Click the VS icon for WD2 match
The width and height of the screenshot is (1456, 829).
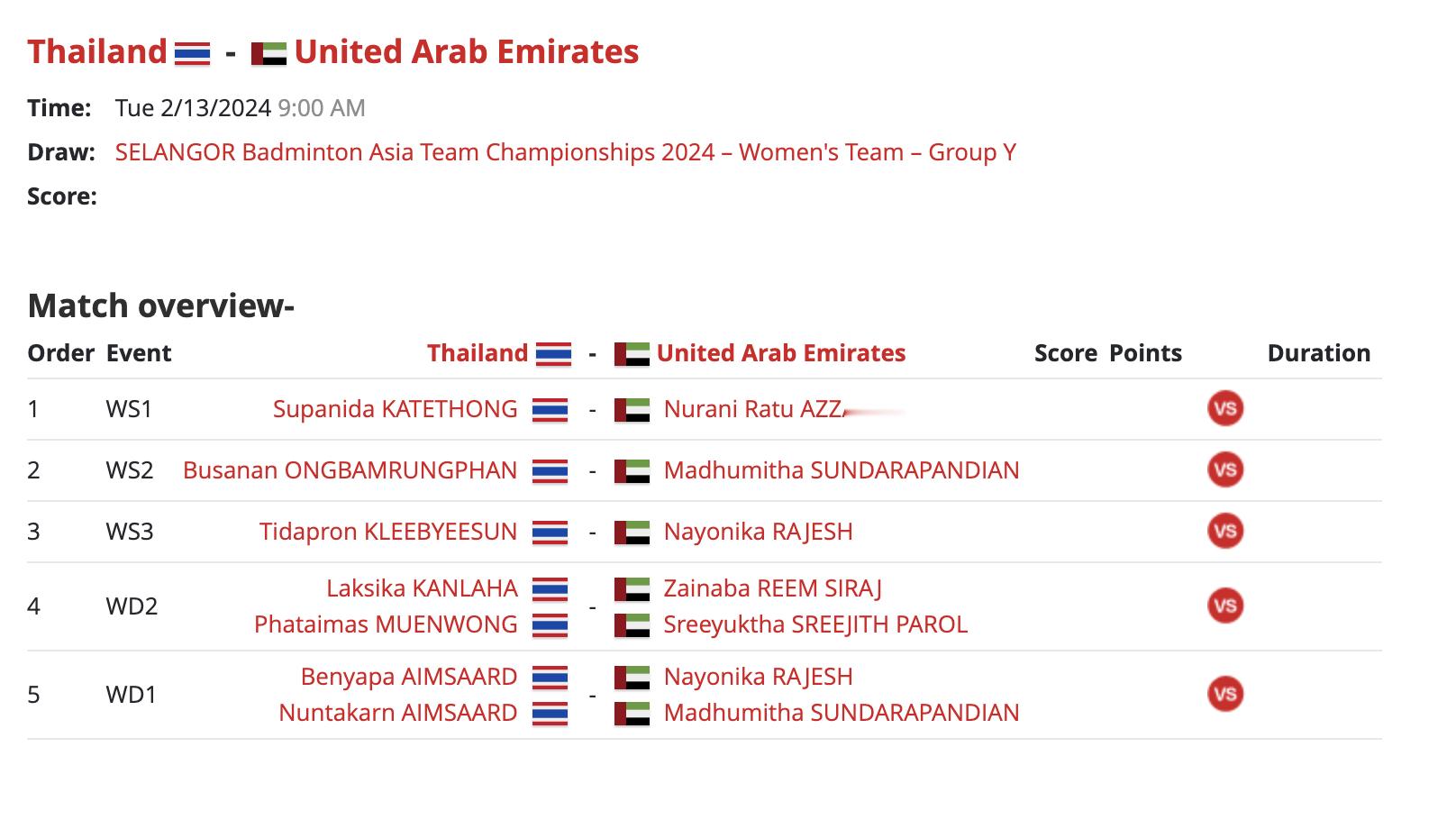click(1225, 606)
